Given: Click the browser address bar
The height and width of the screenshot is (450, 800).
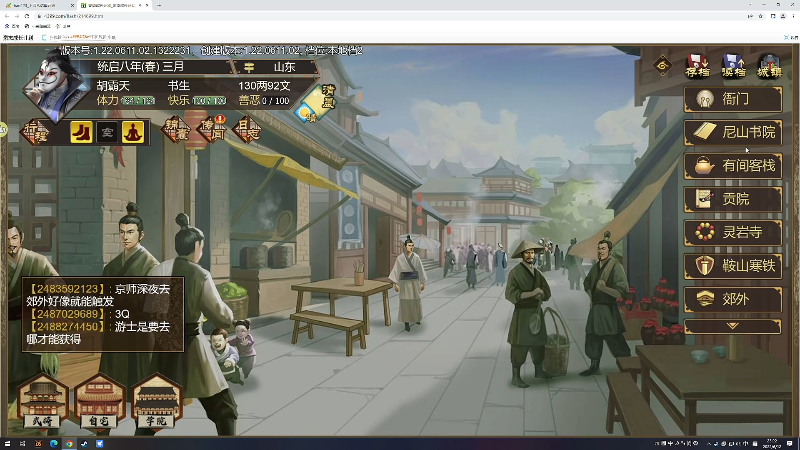Looking at the screenshot, I should click(x=388, y=16).
